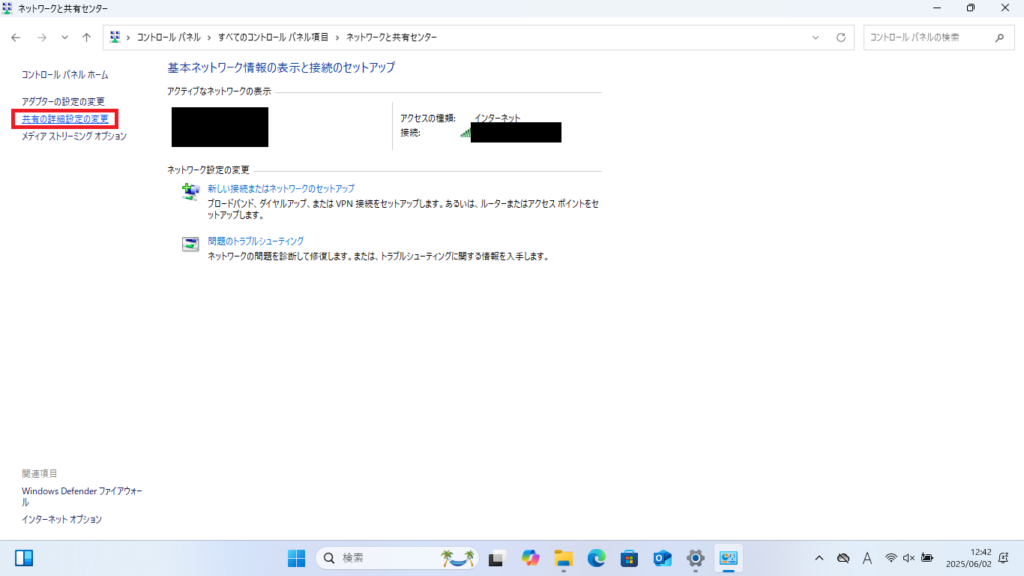Click 新しい接続またはネットワークのセットアップ link
The height and width of the screenshot is (576, 1024).
281,188
